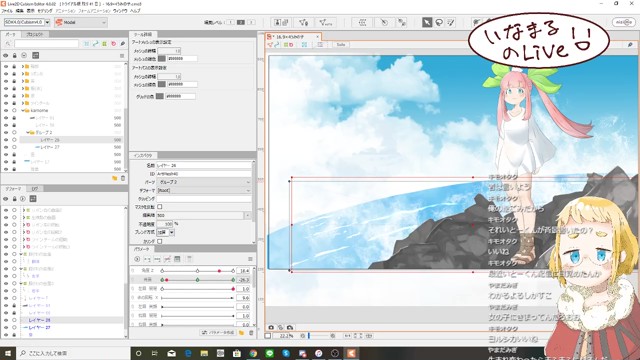
Task: Open the 編集 menu
Action: click(19, 11)
